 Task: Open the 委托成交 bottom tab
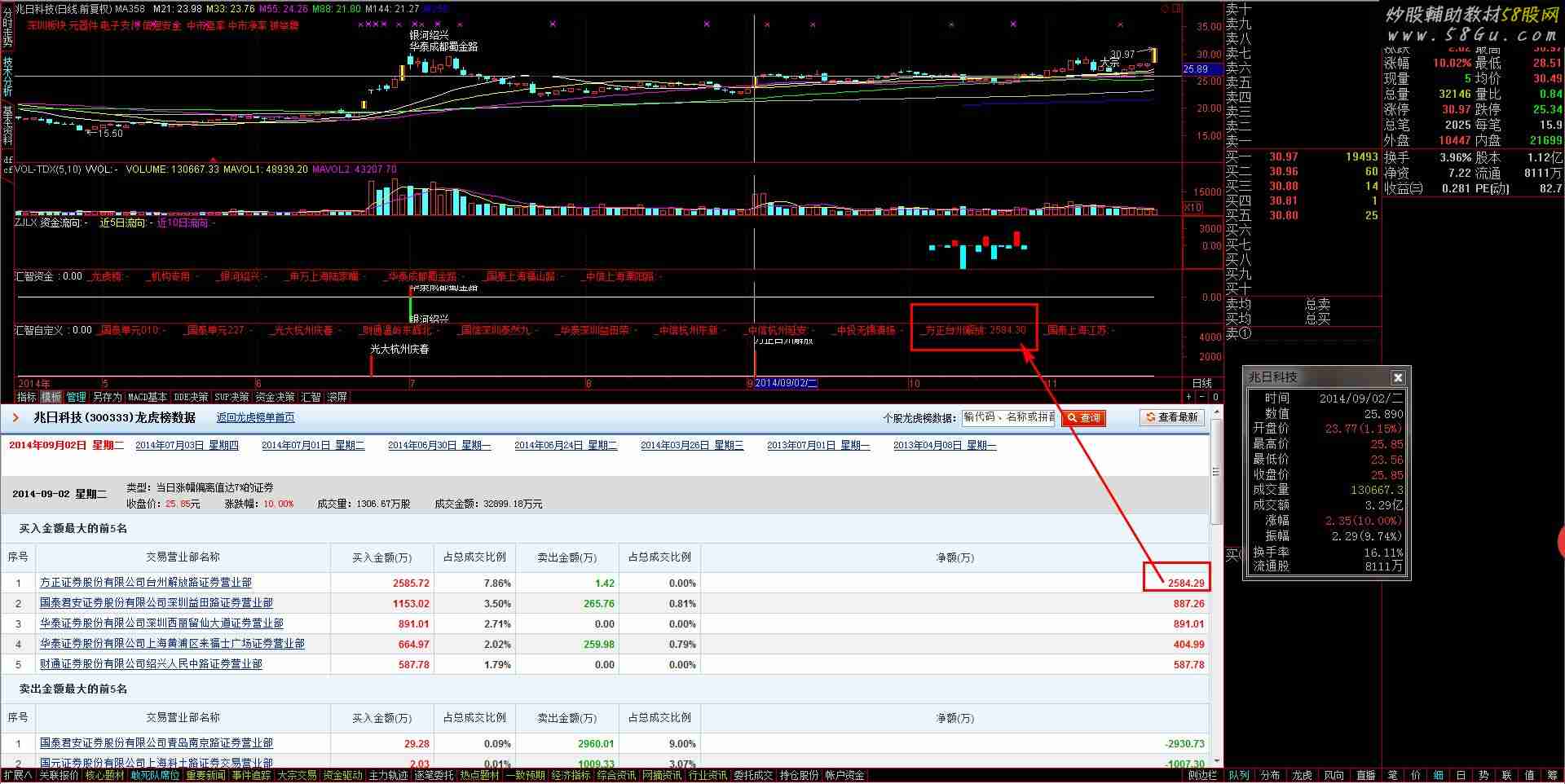pos(753,775)
